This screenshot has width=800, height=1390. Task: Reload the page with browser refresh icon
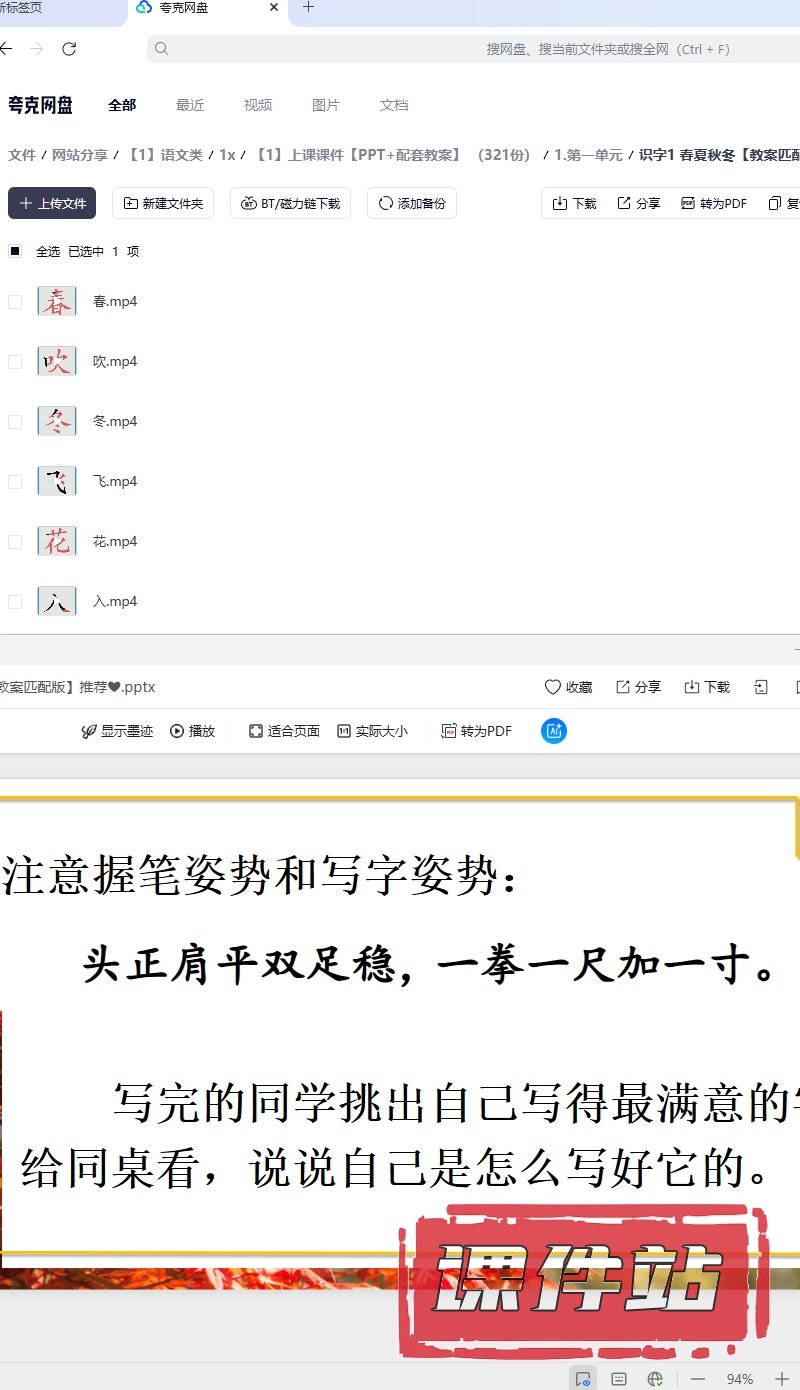click(x=69, y=49)
